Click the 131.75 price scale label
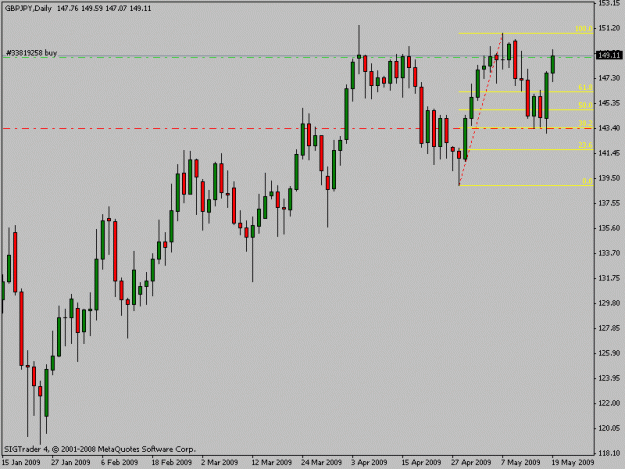625x469 pixels. [x=609, y=278]
